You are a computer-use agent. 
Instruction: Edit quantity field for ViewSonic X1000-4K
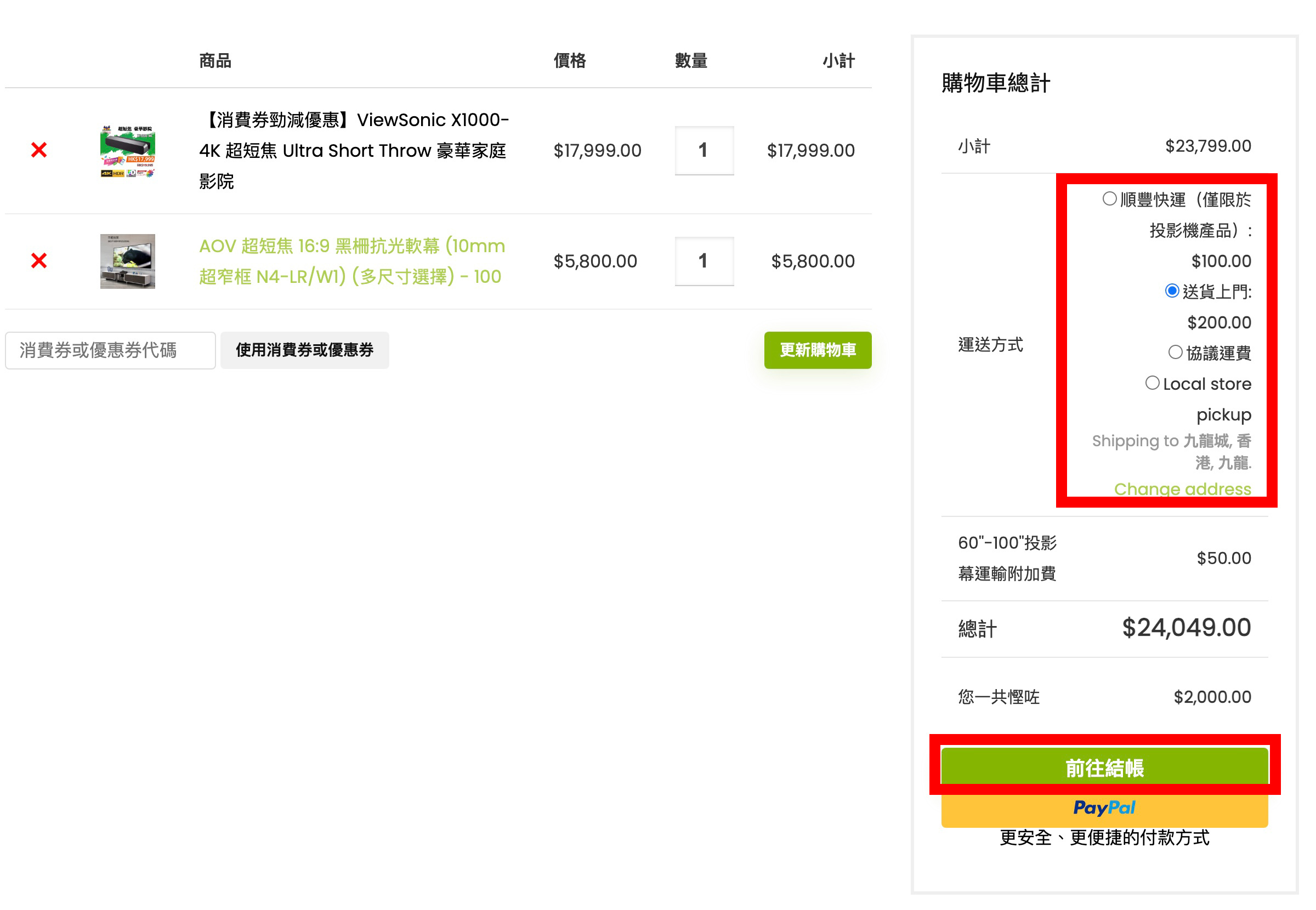click(704, 151)
